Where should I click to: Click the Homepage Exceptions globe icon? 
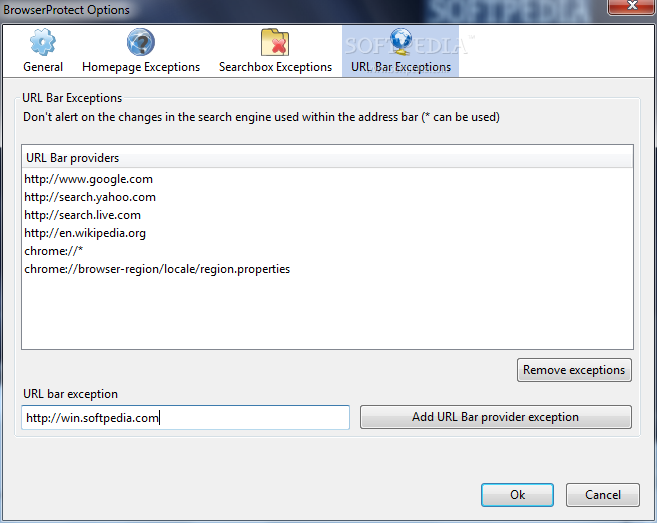(141, 42)
